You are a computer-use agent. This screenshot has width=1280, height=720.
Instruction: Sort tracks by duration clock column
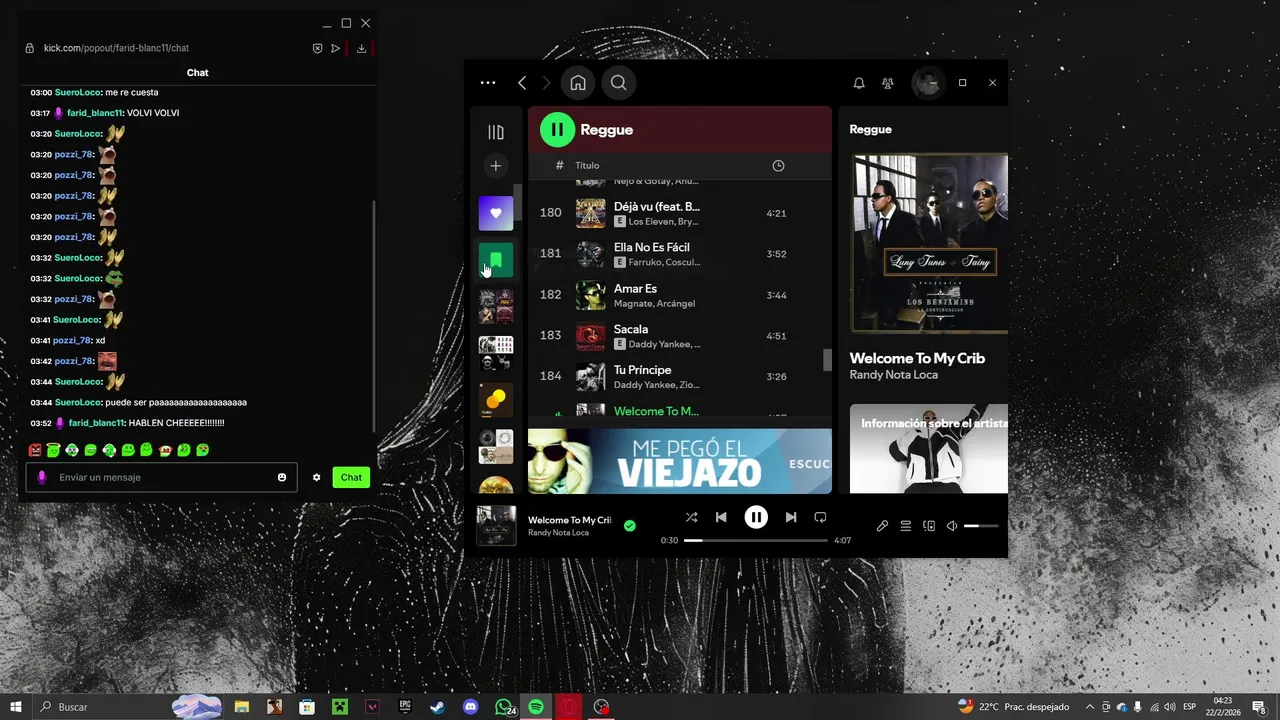[x=778, y=165]
